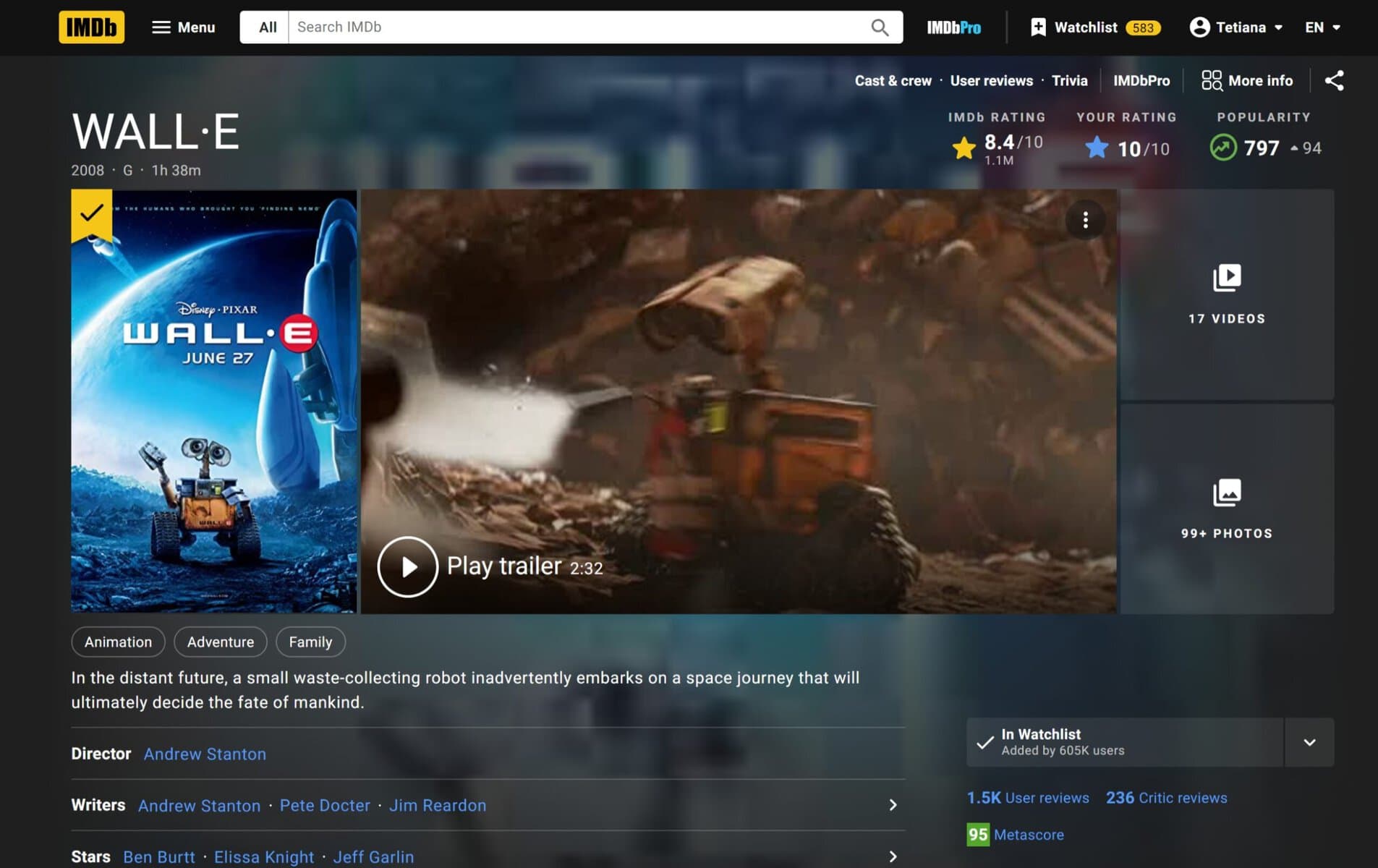Open the 99+ Photos gallery
The width and height of the screenshot is (1378, 868).
point(1227,509)
